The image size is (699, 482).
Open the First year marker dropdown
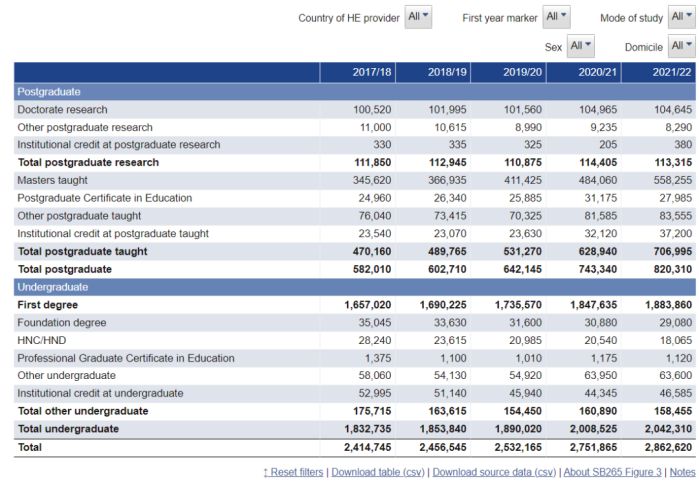coord(556,17)
